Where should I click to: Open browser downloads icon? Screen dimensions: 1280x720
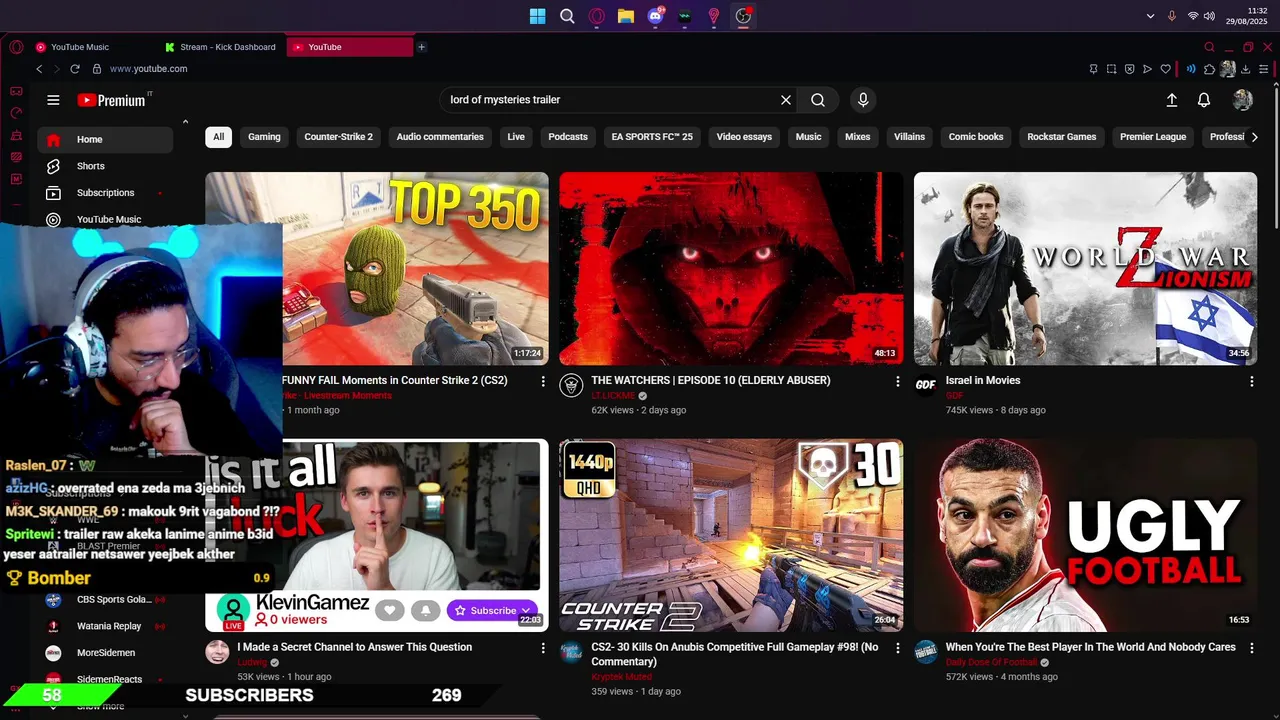pyautogui.click(x=1246, y=69)
